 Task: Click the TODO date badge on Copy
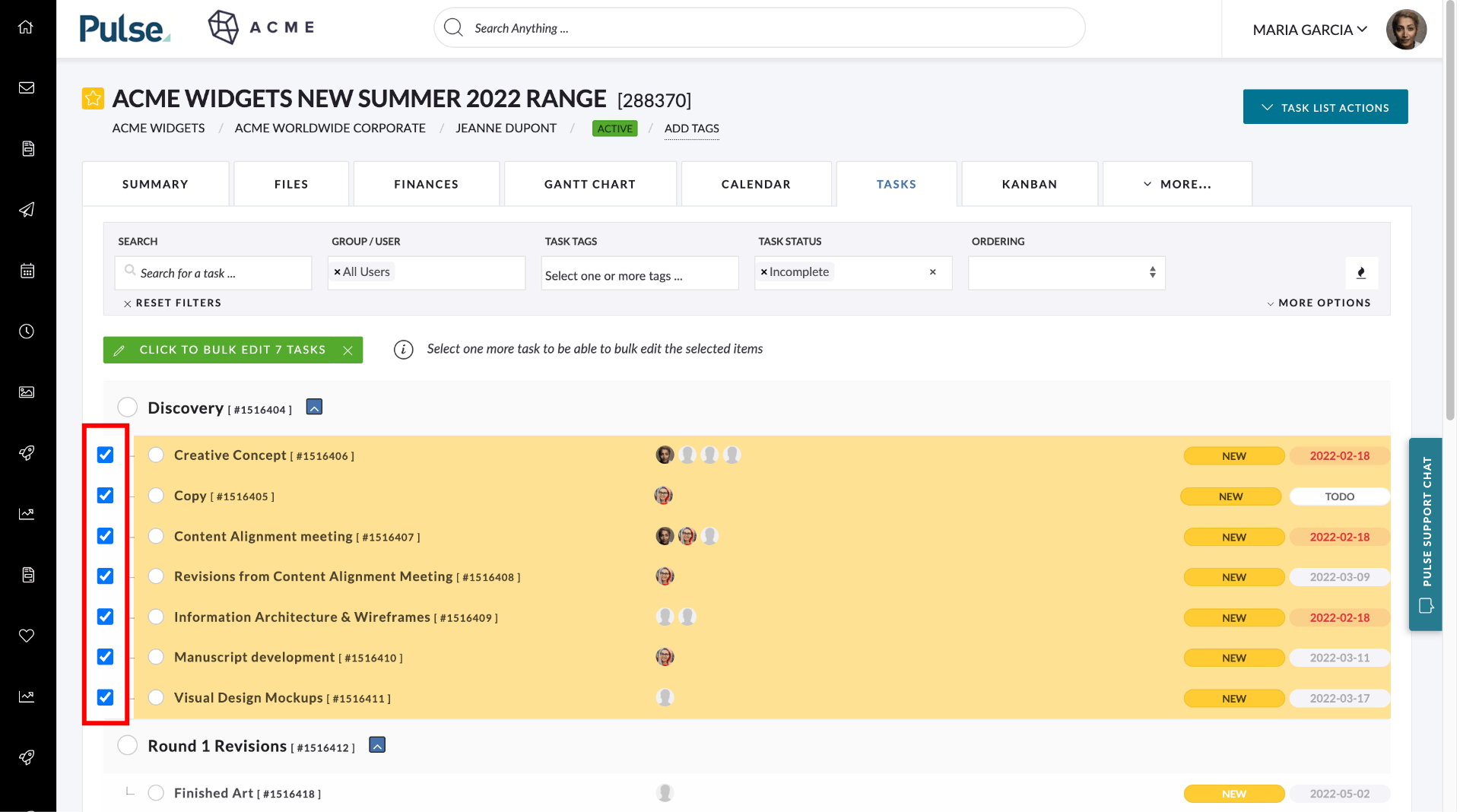(x=1339, y=496)
